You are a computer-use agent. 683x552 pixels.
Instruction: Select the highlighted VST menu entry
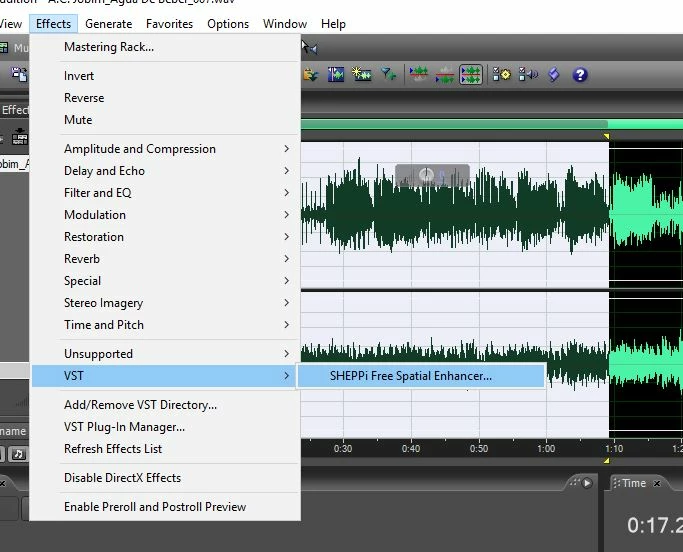(166, 376)
